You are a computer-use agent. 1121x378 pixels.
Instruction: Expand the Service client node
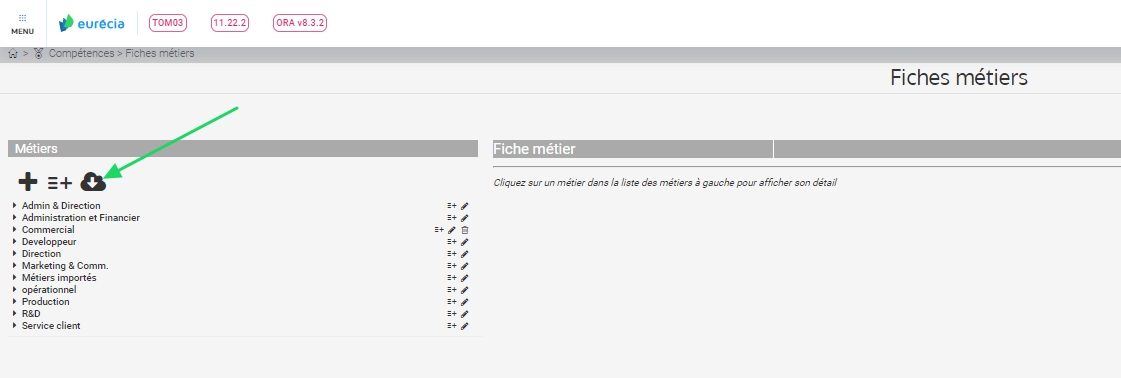[14, 326]
